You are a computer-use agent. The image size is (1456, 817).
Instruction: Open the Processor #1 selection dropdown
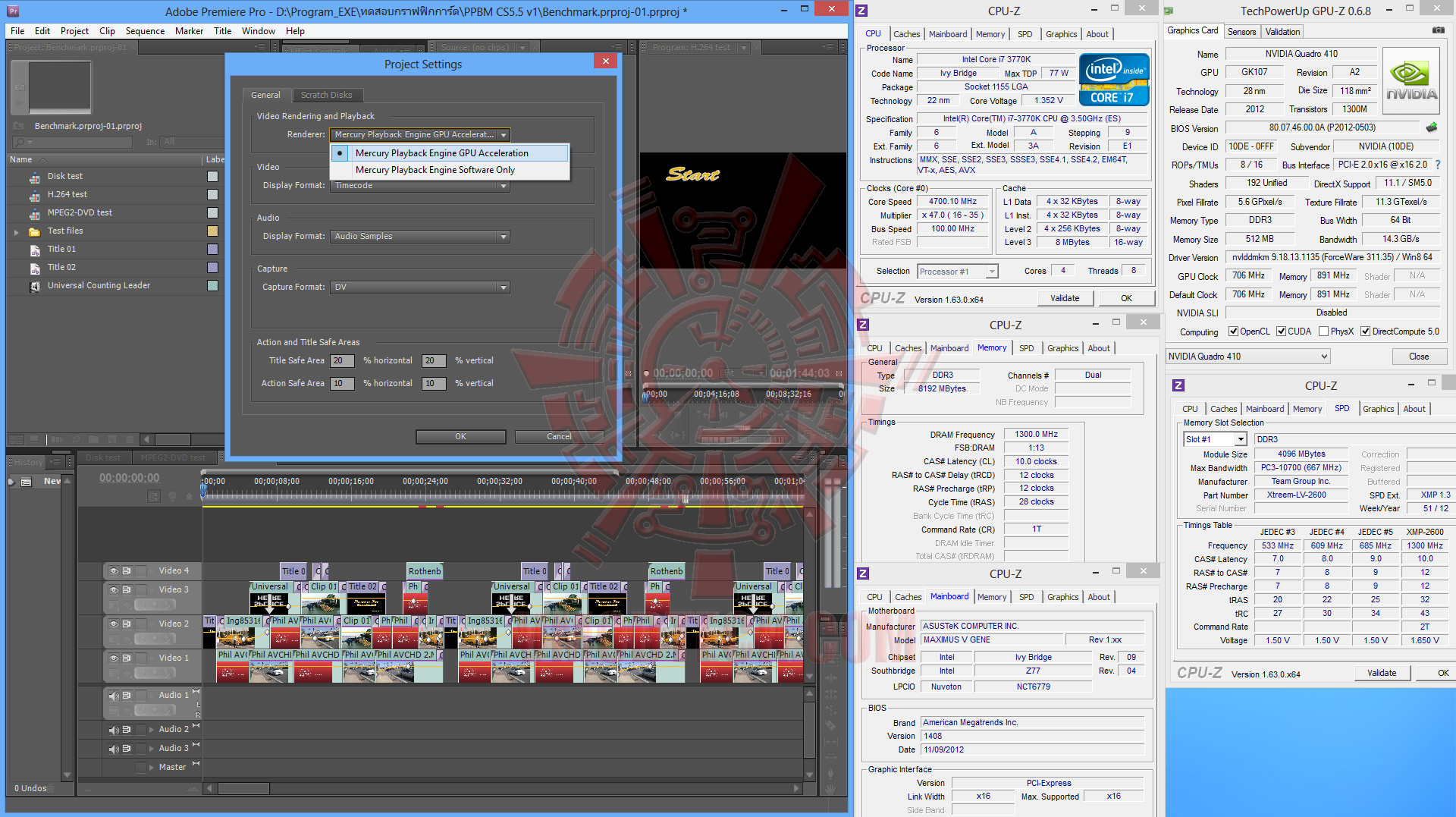click(x=958, y=272)
